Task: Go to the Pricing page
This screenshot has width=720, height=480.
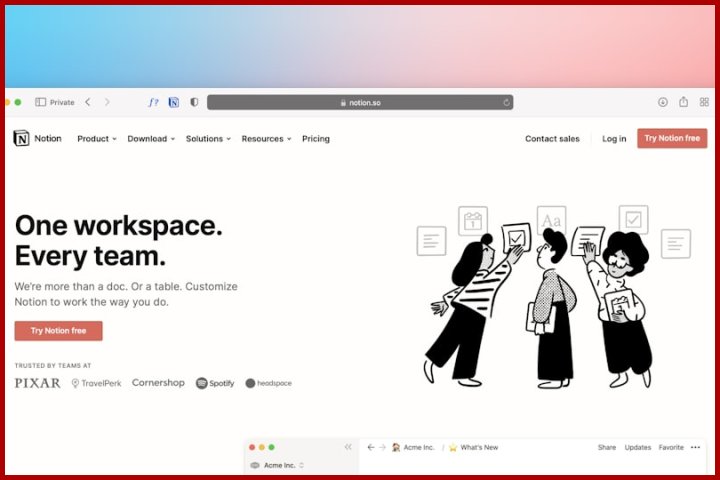Action: 316,139
